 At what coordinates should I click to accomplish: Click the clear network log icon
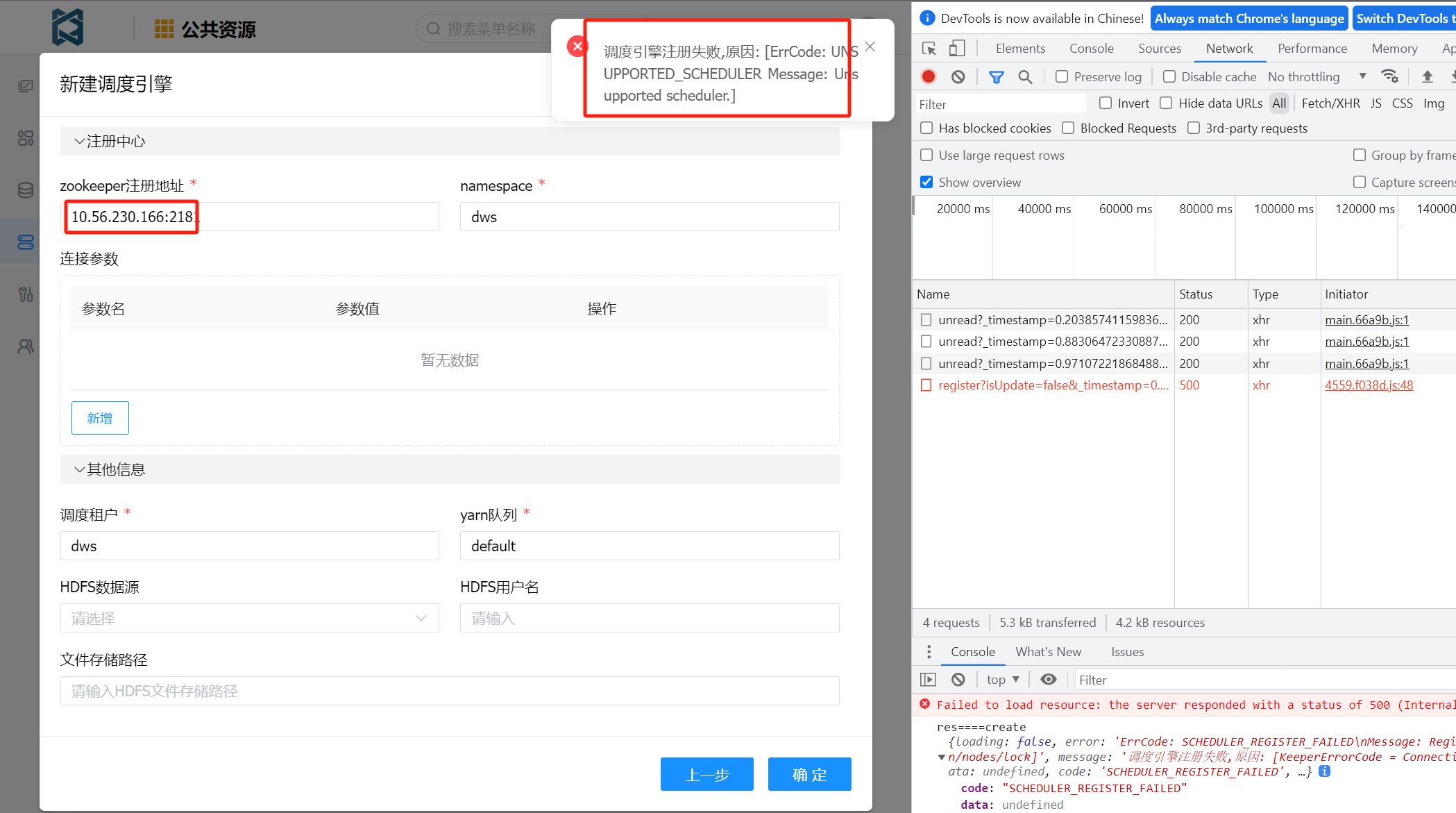tap(957, 76)
